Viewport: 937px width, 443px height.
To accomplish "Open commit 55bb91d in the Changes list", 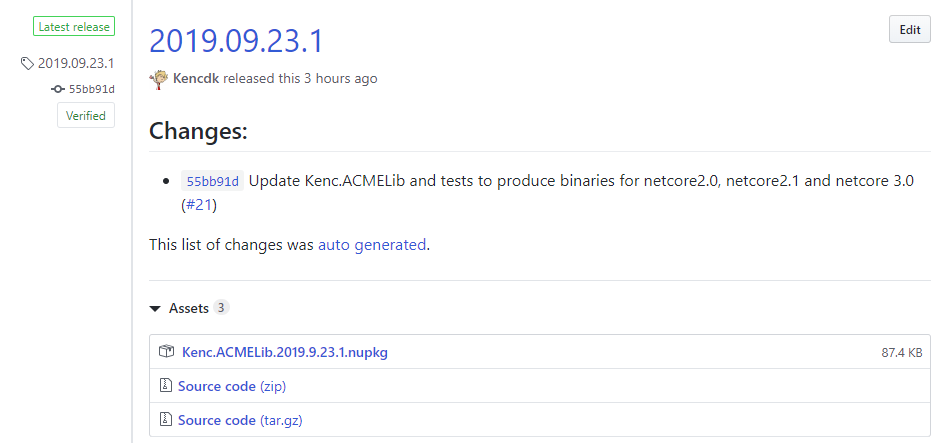I will tap(213, 181).
